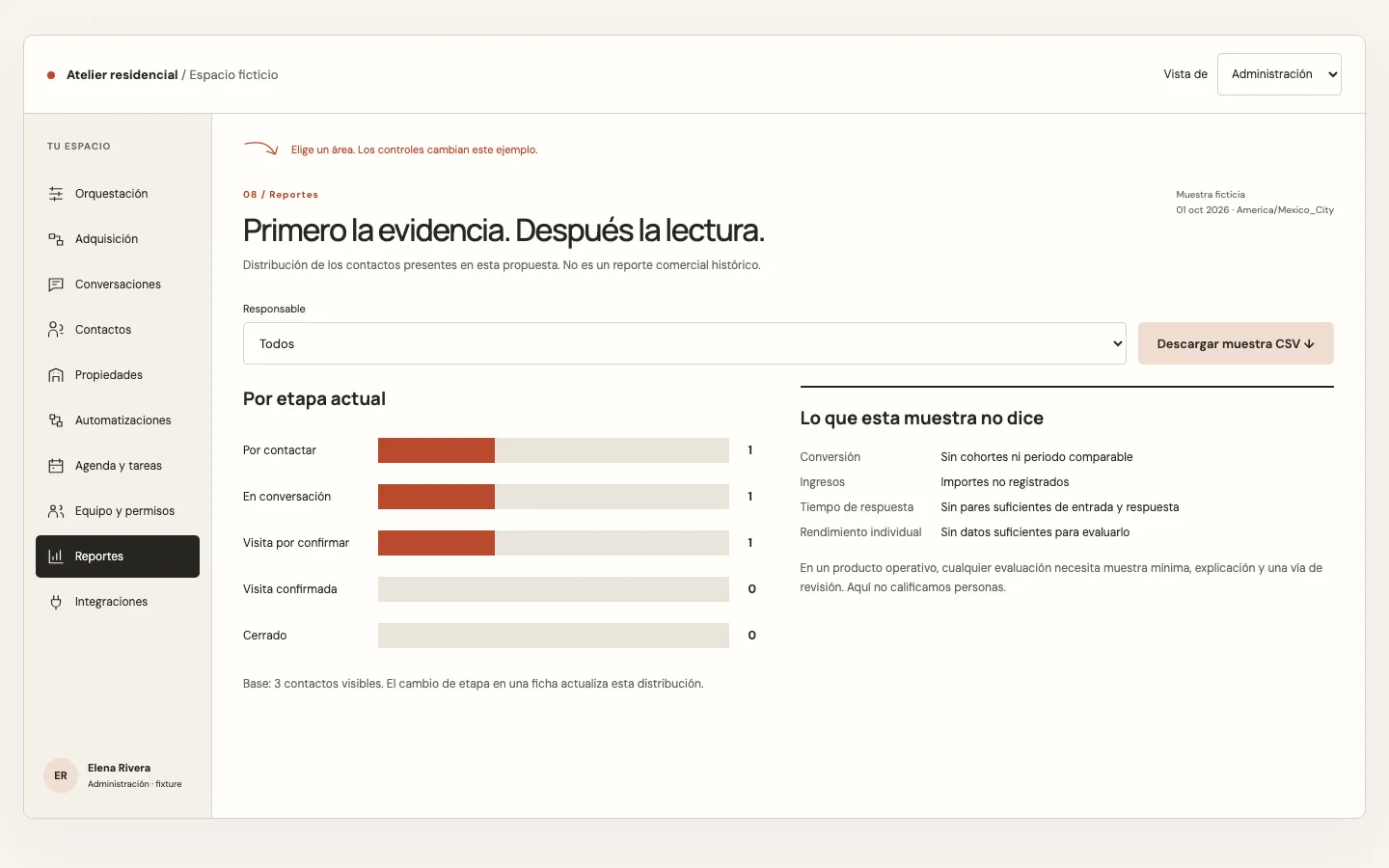Open the Agenda y tareas sidebar entry

(118, 466)
